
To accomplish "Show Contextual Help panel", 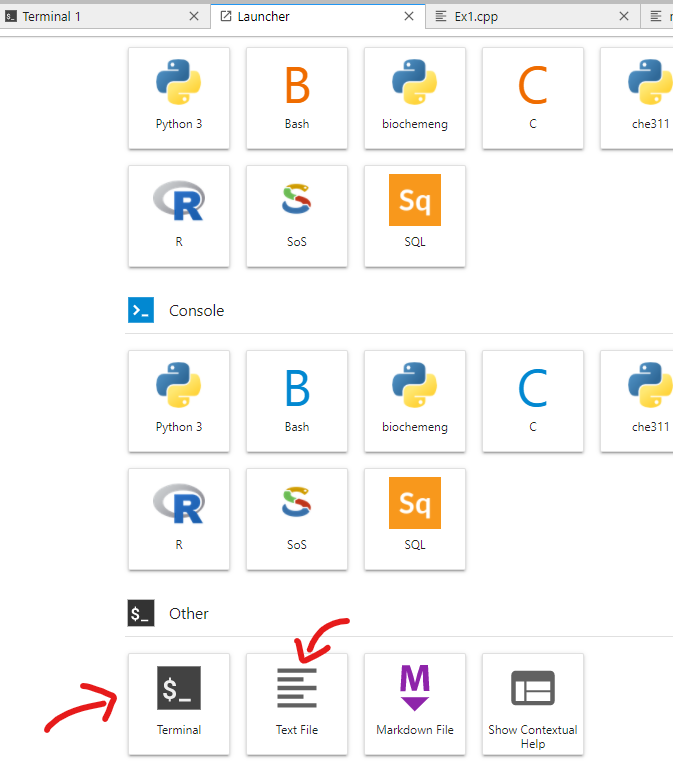I will coord(533,704).
